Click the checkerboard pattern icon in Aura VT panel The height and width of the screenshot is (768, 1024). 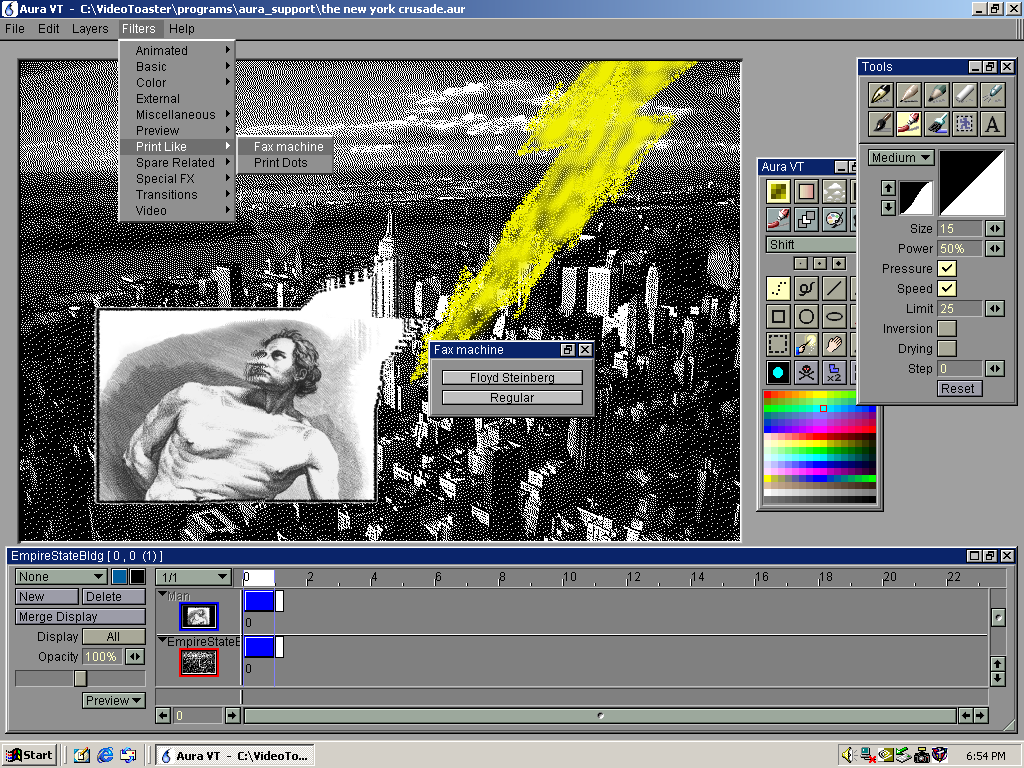778,191
